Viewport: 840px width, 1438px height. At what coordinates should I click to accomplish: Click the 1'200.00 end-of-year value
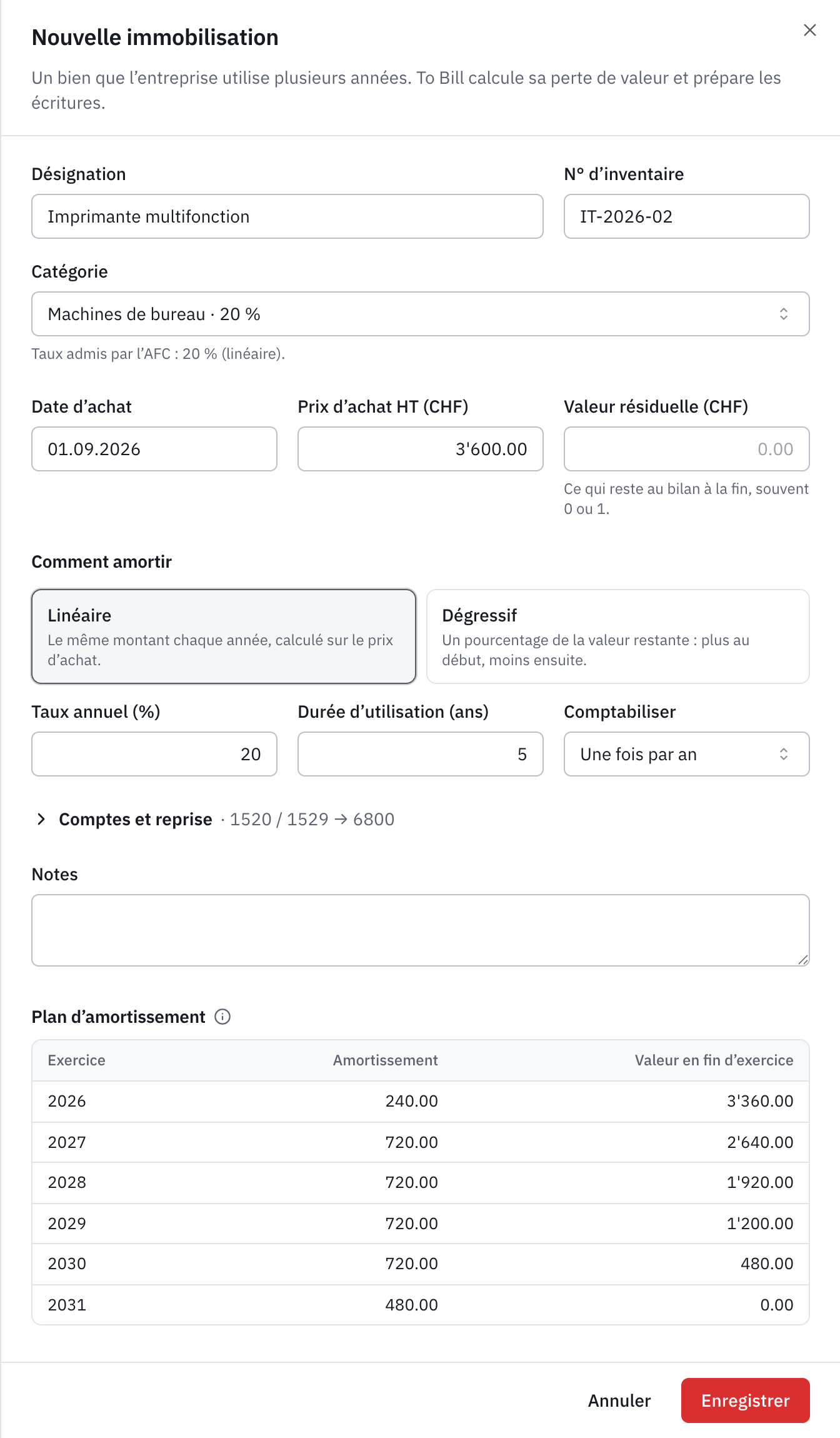(x=760, y=1224)
